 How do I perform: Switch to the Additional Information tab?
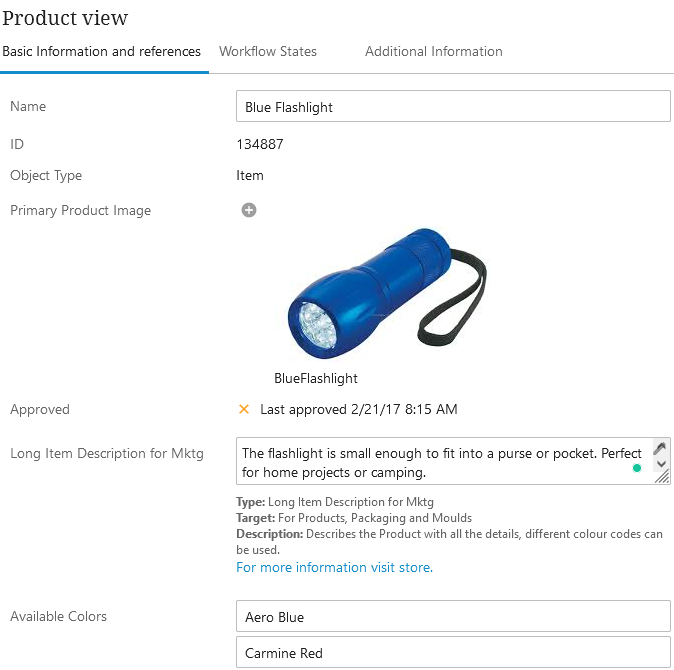pos(433,51)
